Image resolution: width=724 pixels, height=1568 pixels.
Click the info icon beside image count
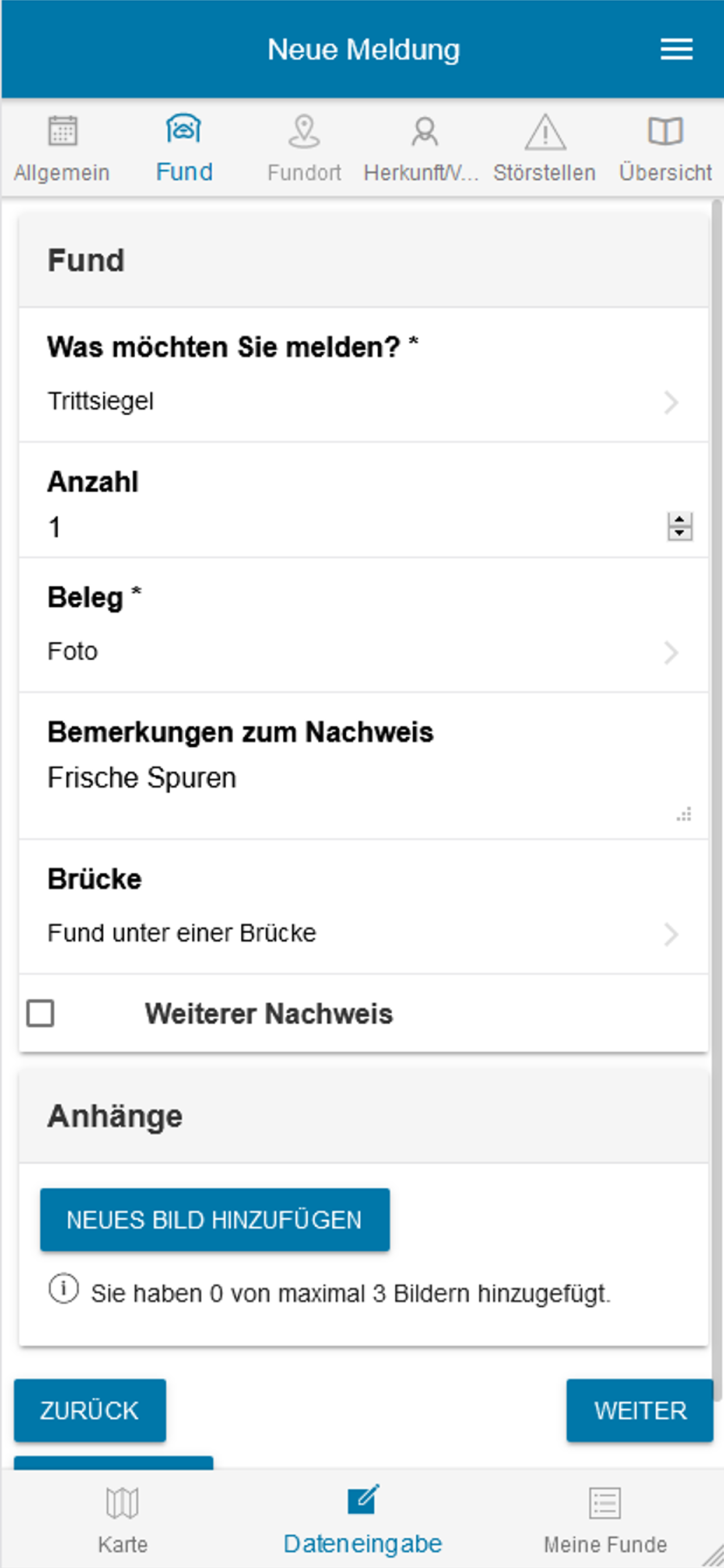64,1289
